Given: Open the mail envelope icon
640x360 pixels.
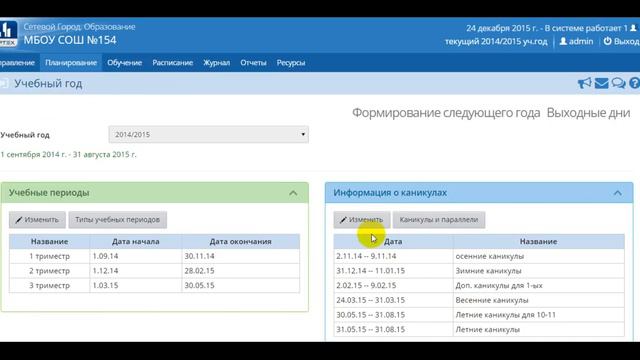Looking at the screenshot, I should [x=601, y=83].
